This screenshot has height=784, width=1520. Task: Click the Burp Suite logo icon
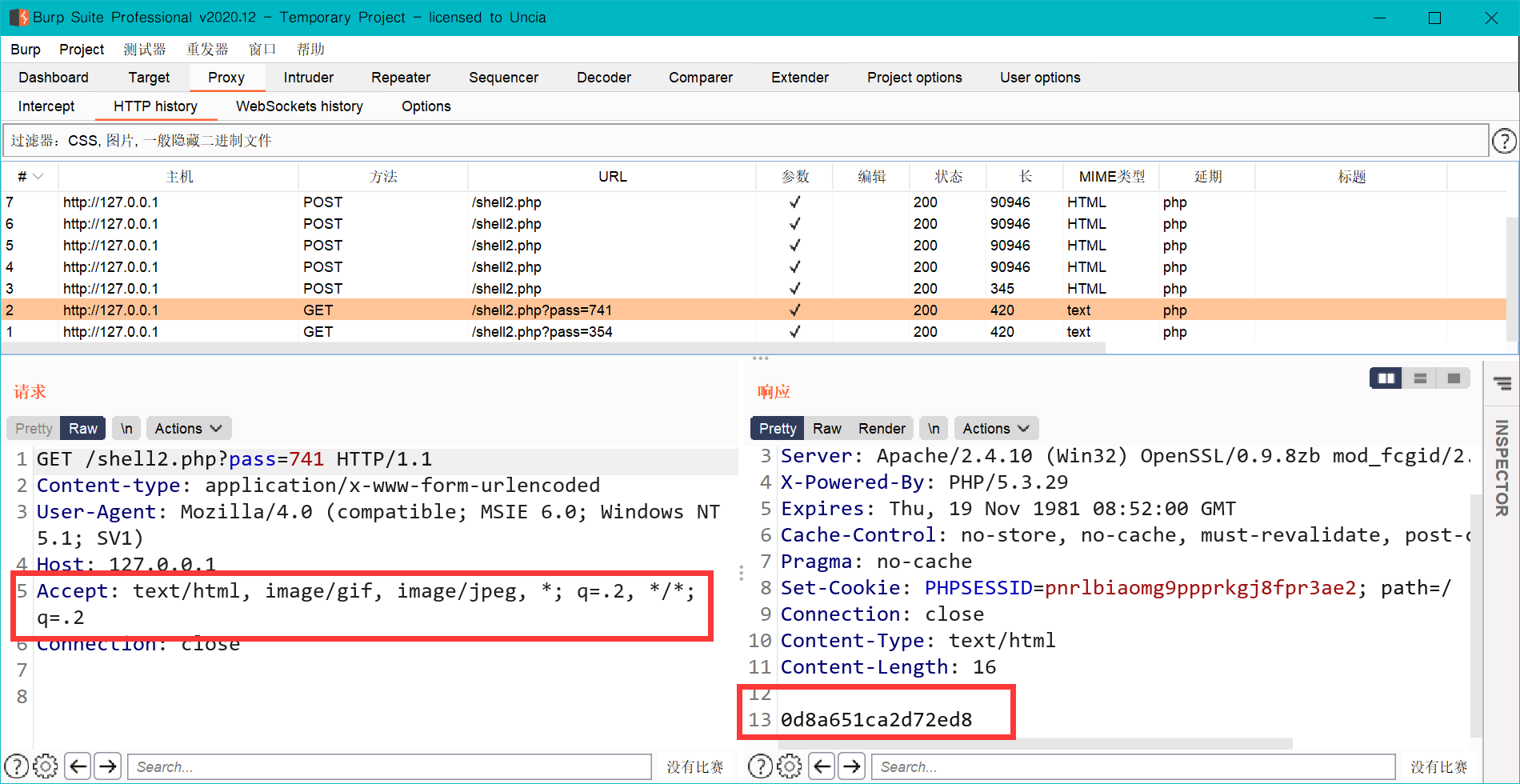(x=18, y=18)
